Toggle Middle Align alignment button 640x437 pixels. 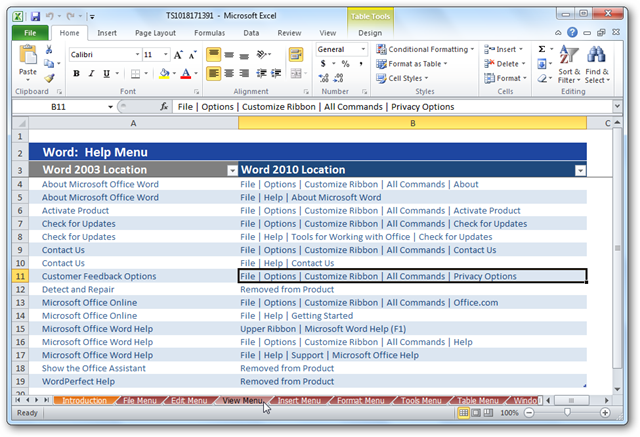[x=229, y=55]
